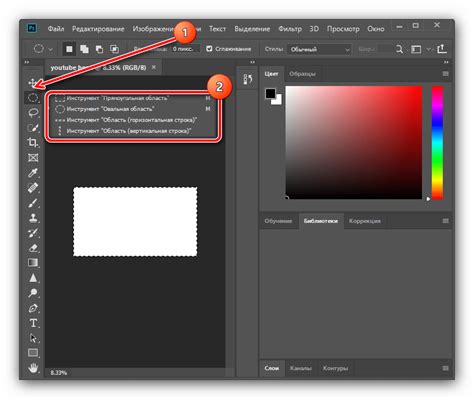Select the Spot Healing Brush tool
This screenshot has width=474, height=399.
pyautogui.click(x=33, y=188)
